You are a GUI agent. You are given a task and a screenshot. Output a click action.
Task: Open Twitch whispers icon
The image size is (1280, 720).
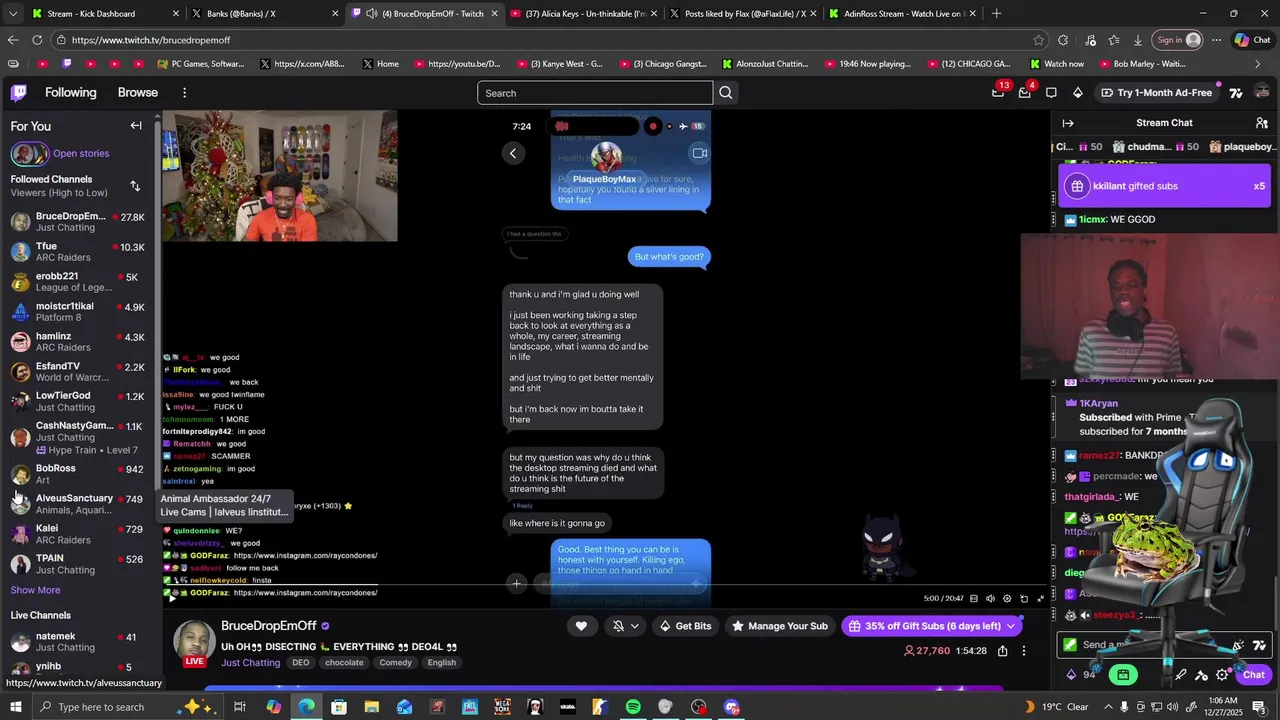pyautogui.click(x=1051, y=93)
